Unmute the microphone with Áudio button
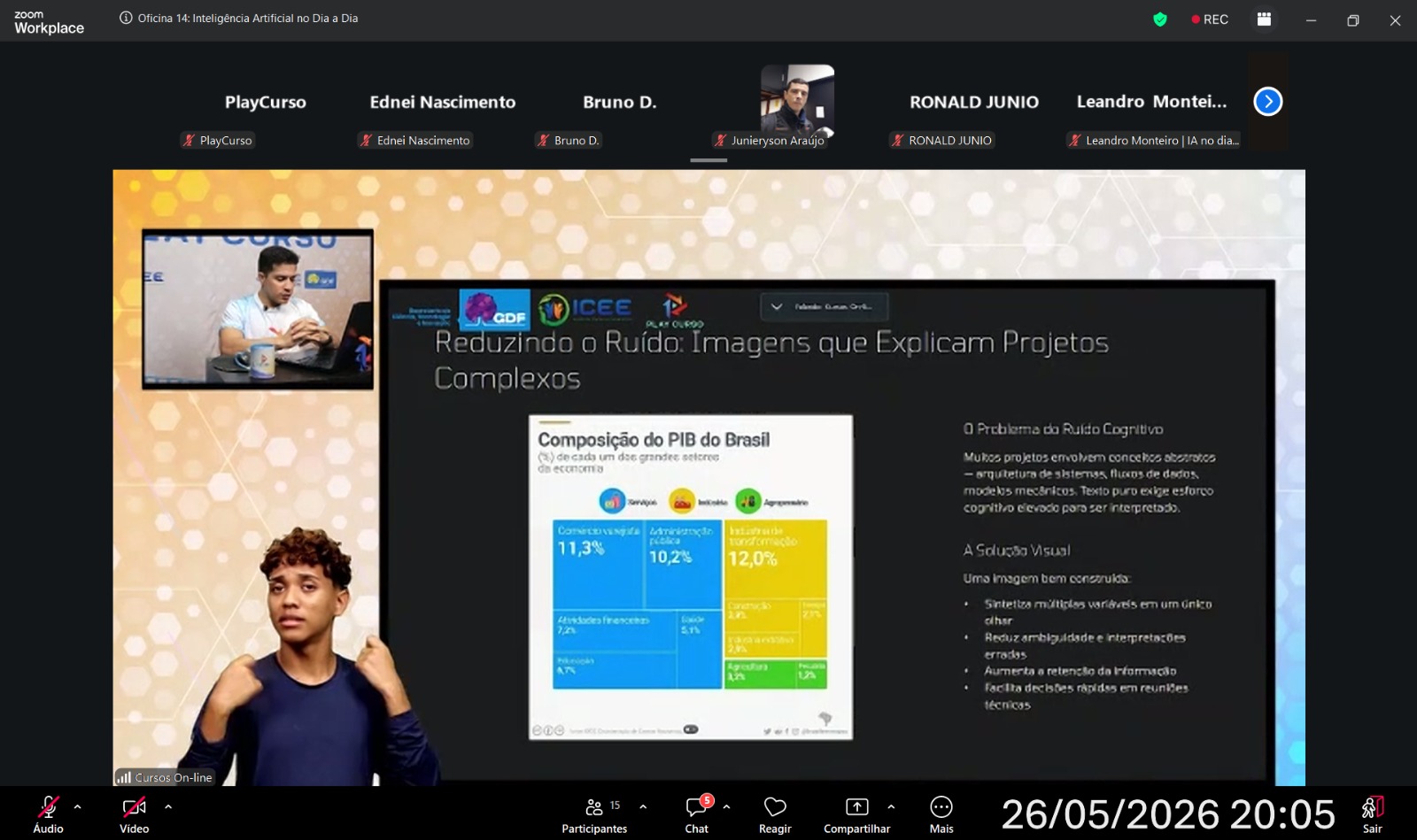This screenshot has height=840, width=1417. 48,814
